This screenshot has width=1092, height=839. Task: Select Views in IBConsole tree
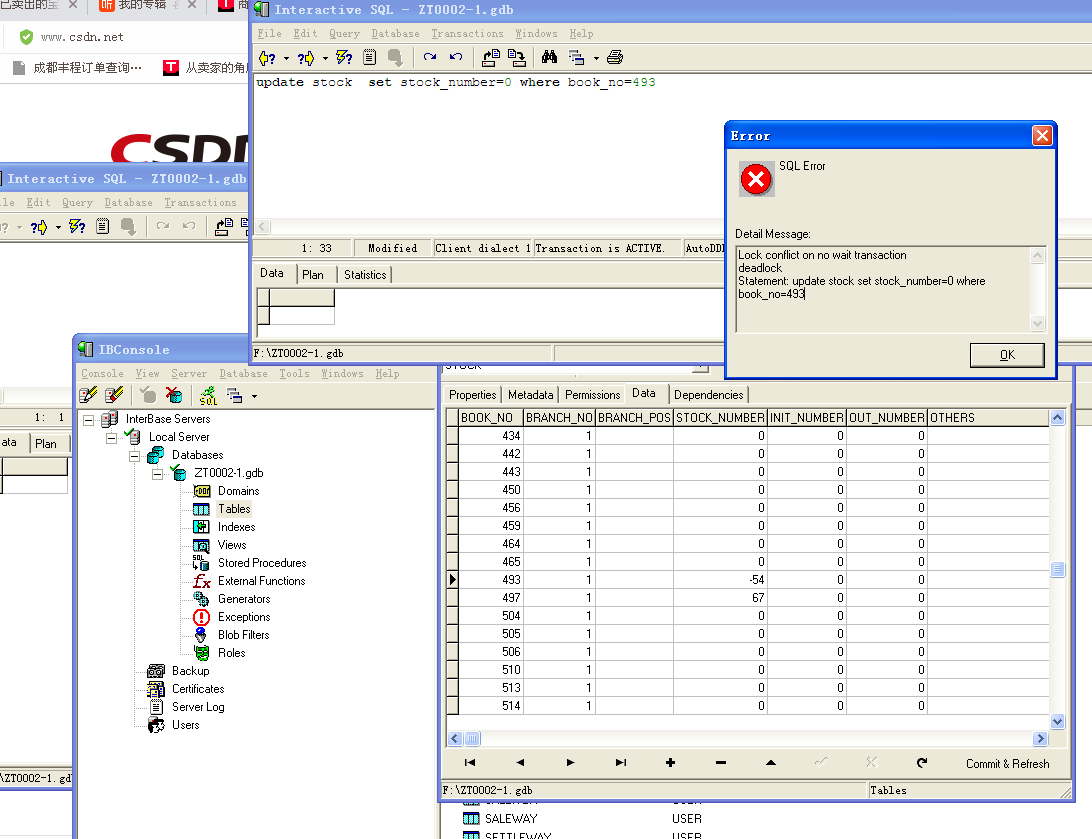click(232, 545)
